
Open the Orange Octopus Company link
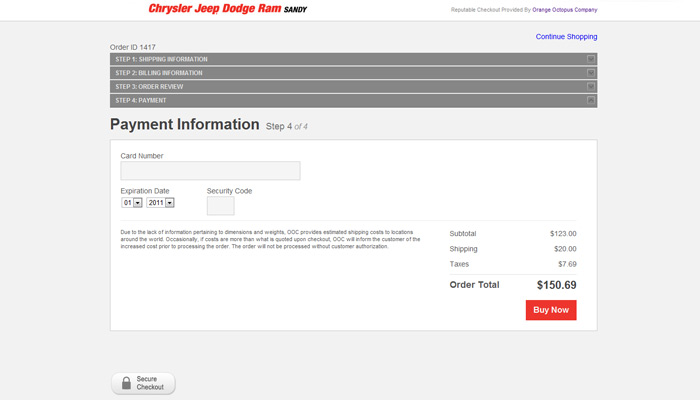(x=565, y=9)
